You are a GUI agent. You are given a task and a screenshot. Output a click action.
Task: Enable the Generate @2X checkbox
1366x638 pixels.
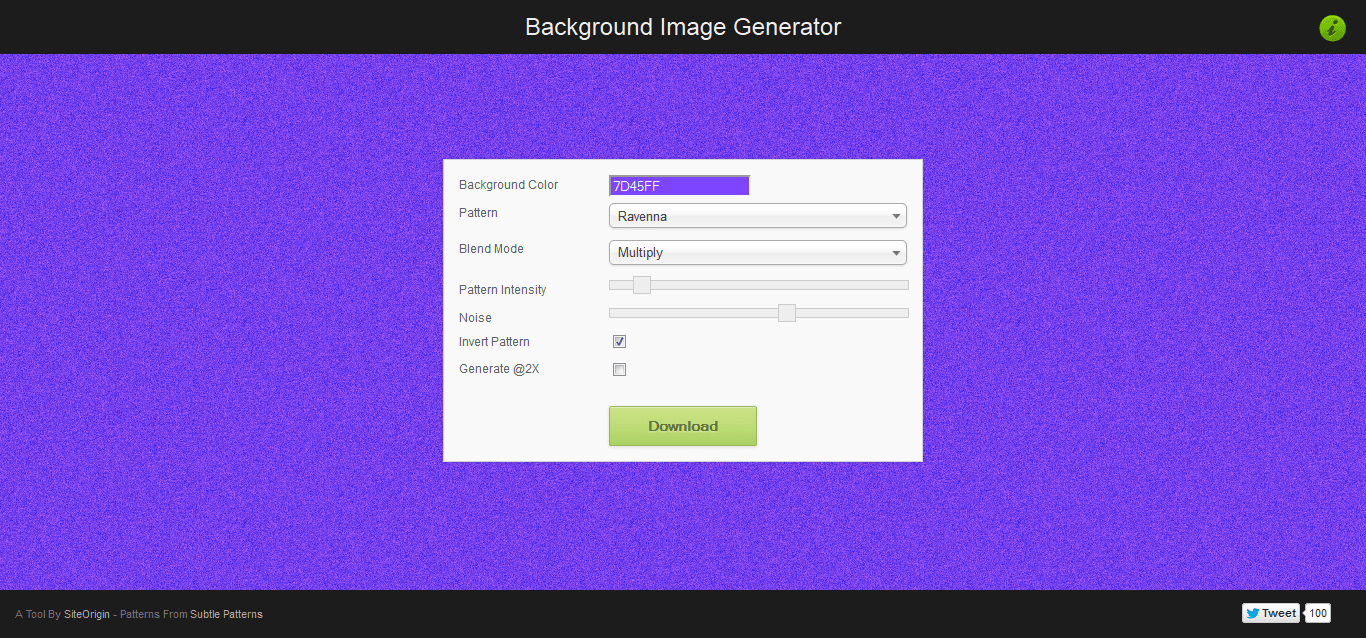[619, 369]
